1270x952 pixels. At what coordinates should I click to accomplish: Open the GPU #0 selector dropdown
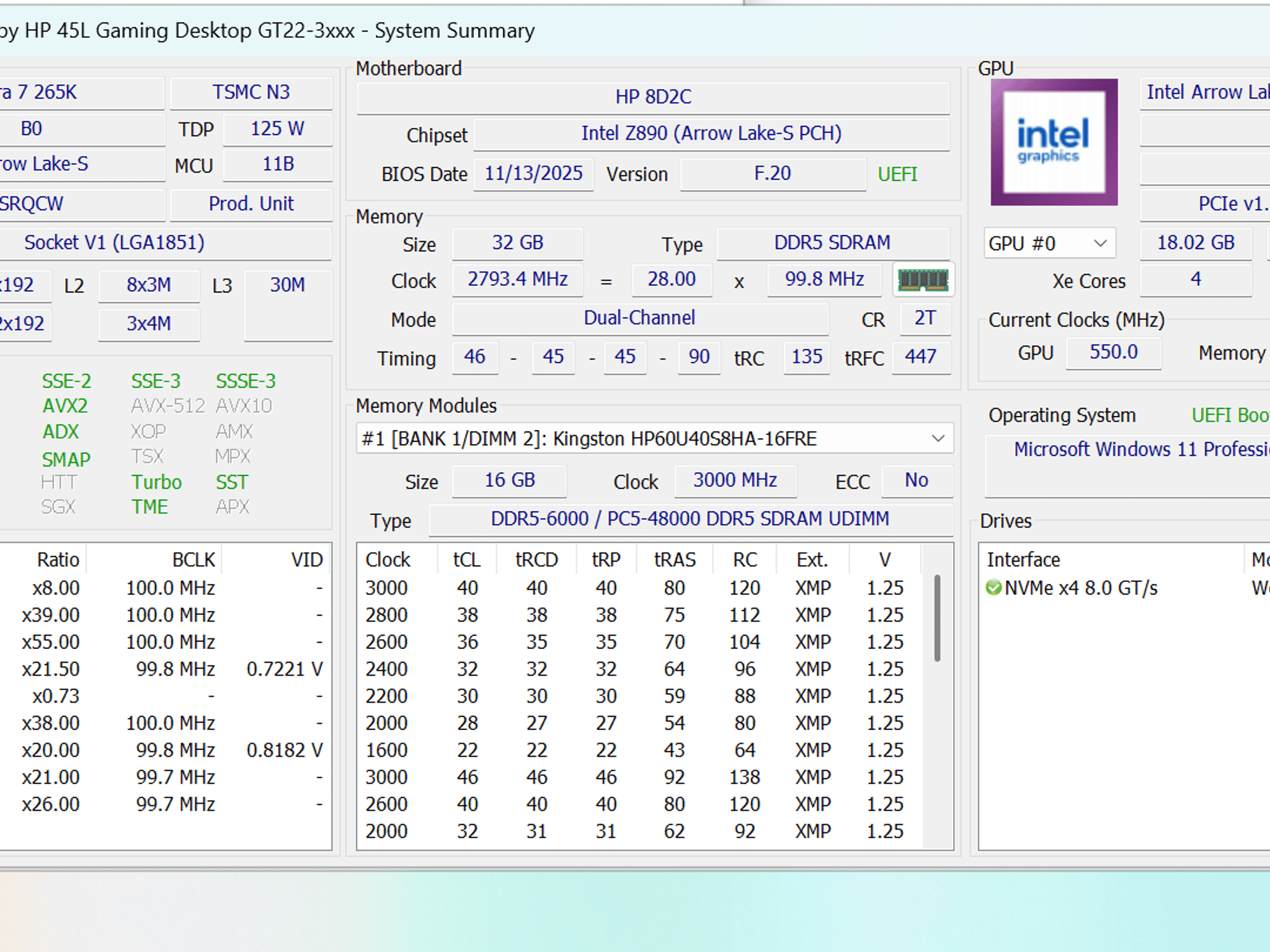click(1049, 243)
